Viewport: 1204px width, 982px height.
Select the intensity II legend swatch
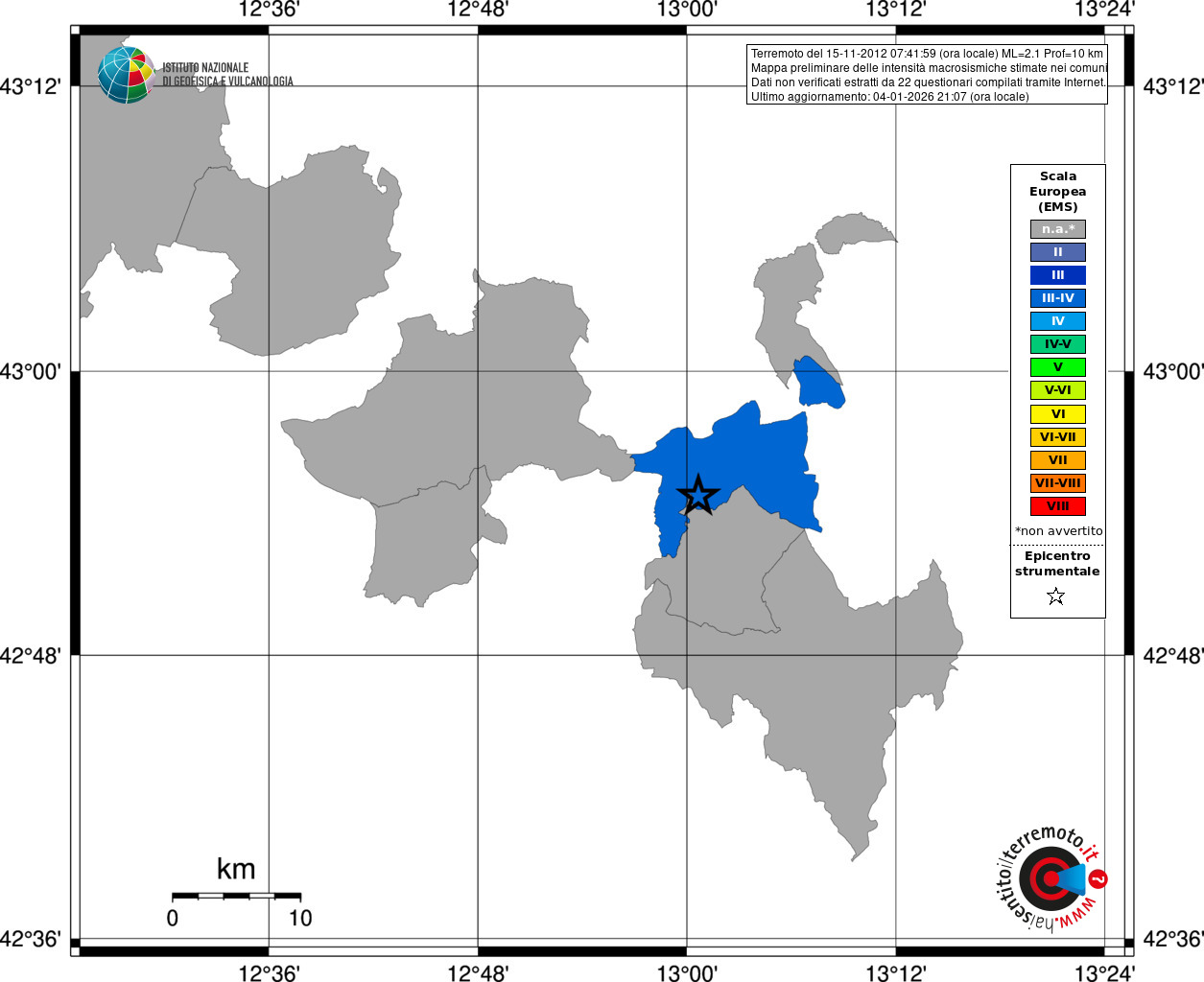[x=1058, y=252]
